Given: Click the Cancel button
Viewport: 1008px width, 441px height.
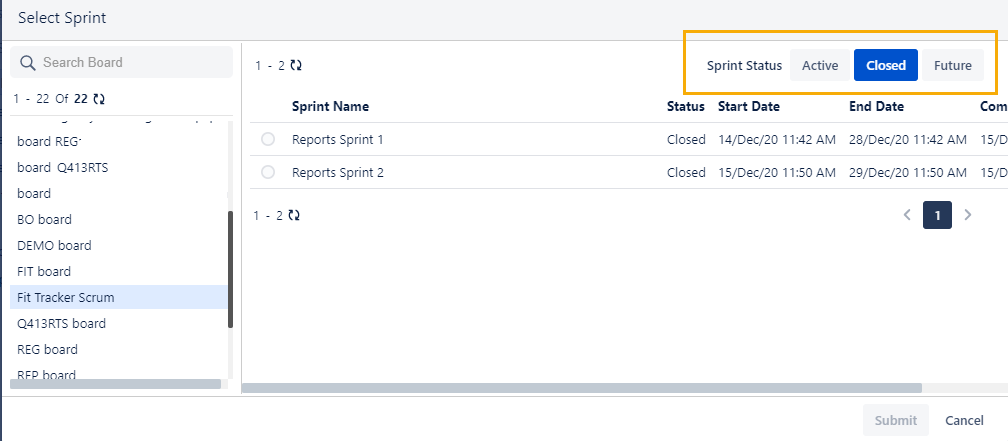Looking at the screenshot, I should (964, 420).
